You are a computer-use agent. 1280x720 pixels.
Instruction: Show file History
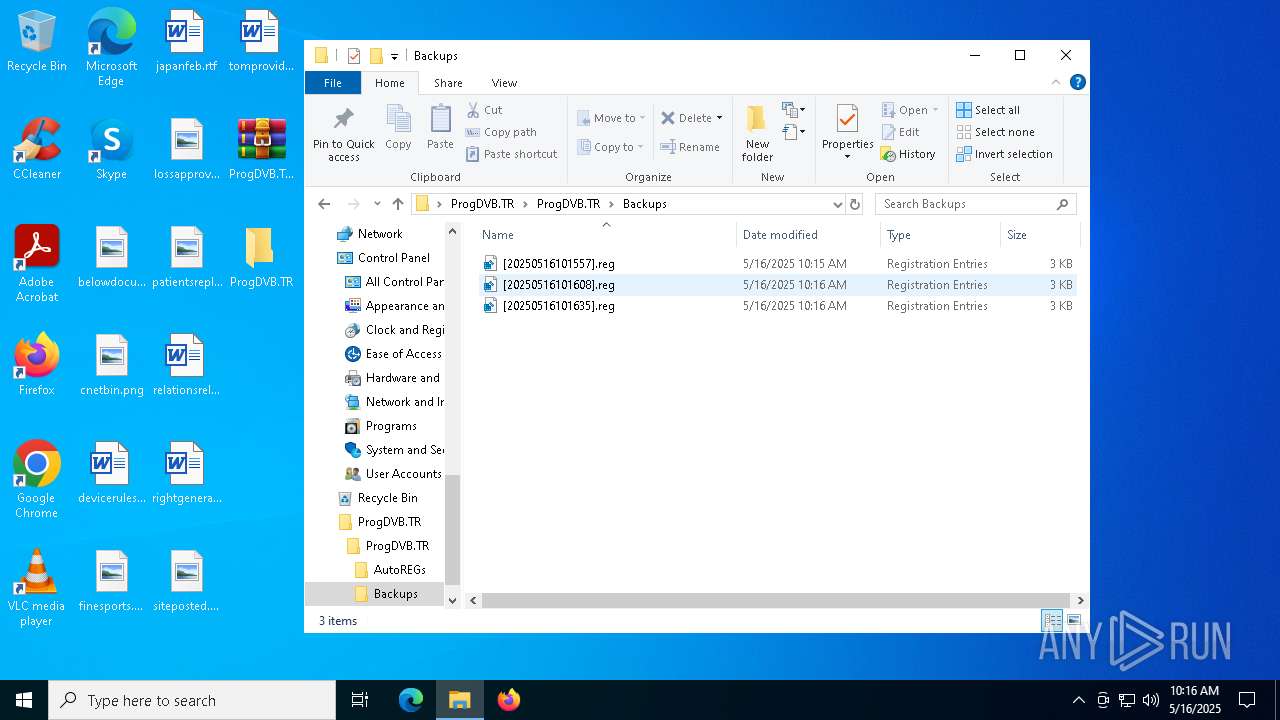pos(908,154)
